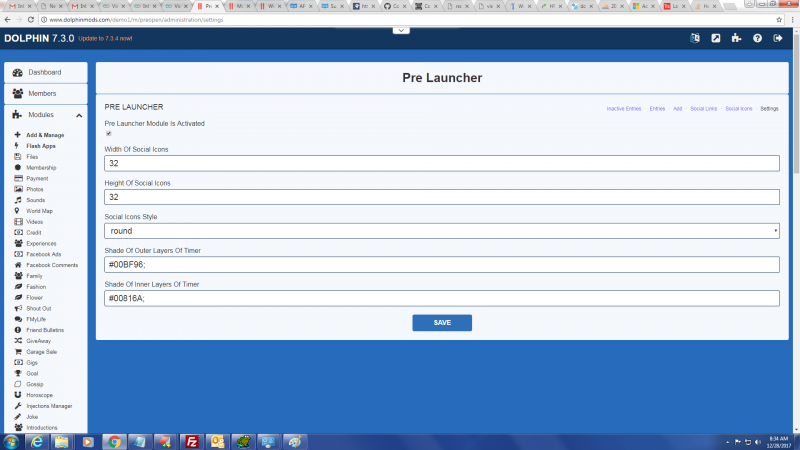Reload the page using browser refresh
This screenshot has height=450, width=800.
pyautogui.click(x=31, y=20)
